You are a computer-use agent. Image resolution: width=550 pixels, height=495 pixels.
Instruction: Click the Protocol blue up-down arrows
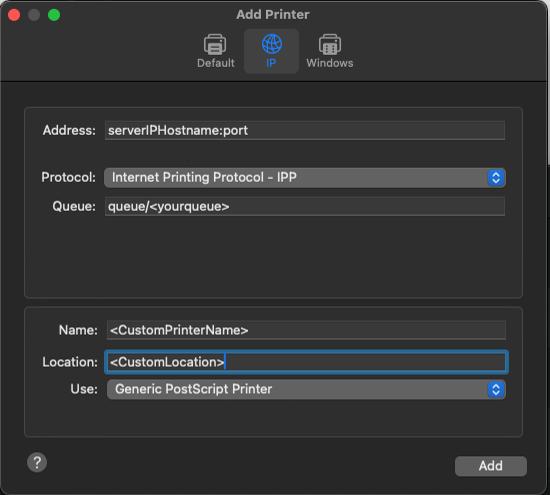tap(496, 178)
